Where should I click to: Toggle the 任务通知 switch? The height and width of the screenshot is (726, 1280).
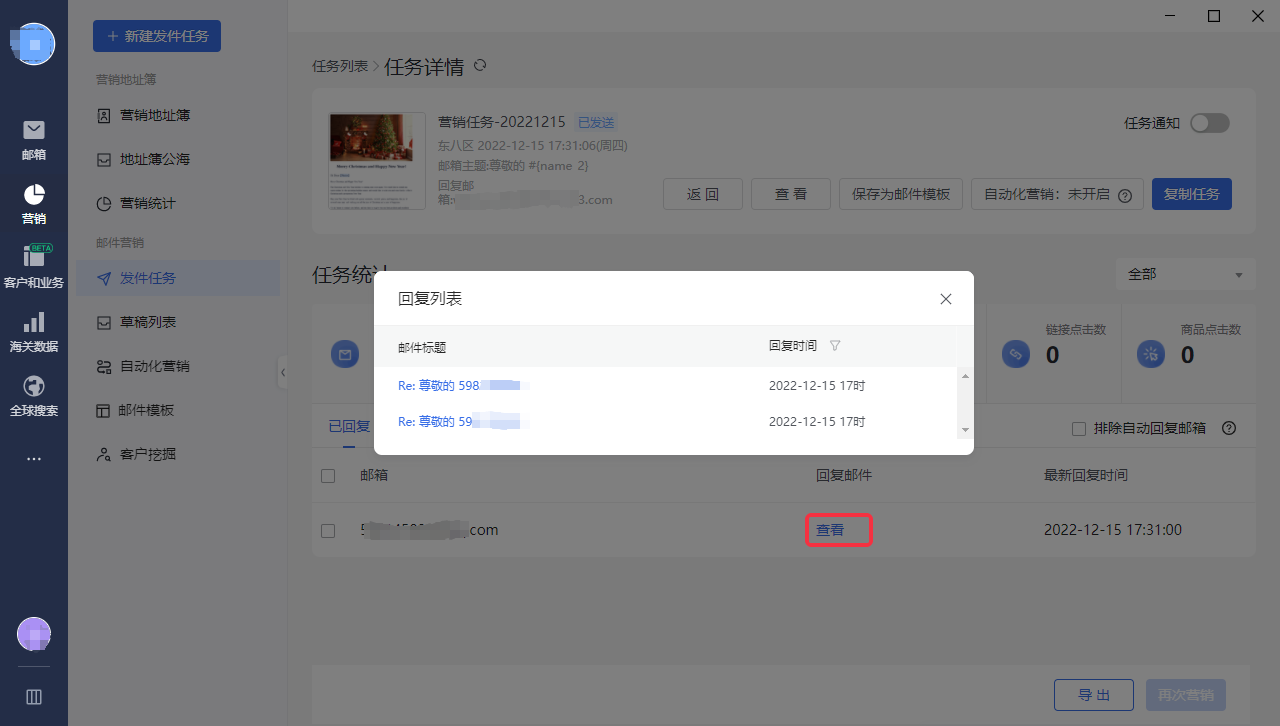point(1209,123)
